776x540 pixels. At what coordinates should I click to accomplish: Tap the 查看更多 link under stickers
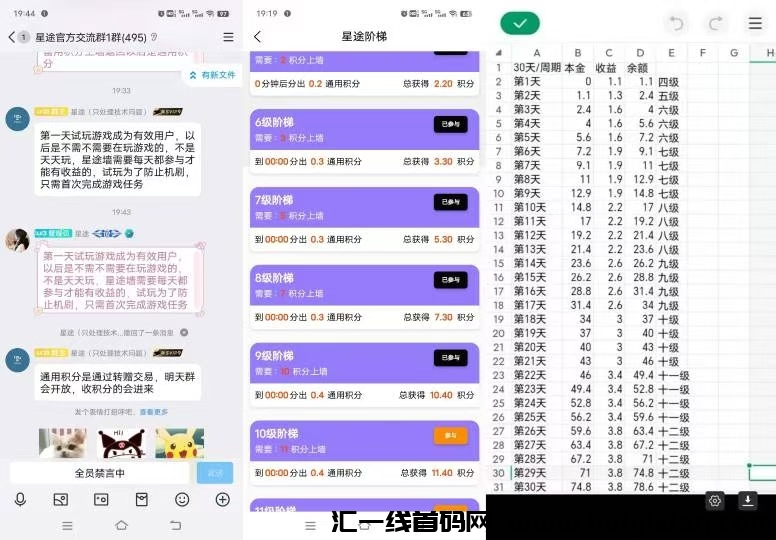tap(153, 412)
